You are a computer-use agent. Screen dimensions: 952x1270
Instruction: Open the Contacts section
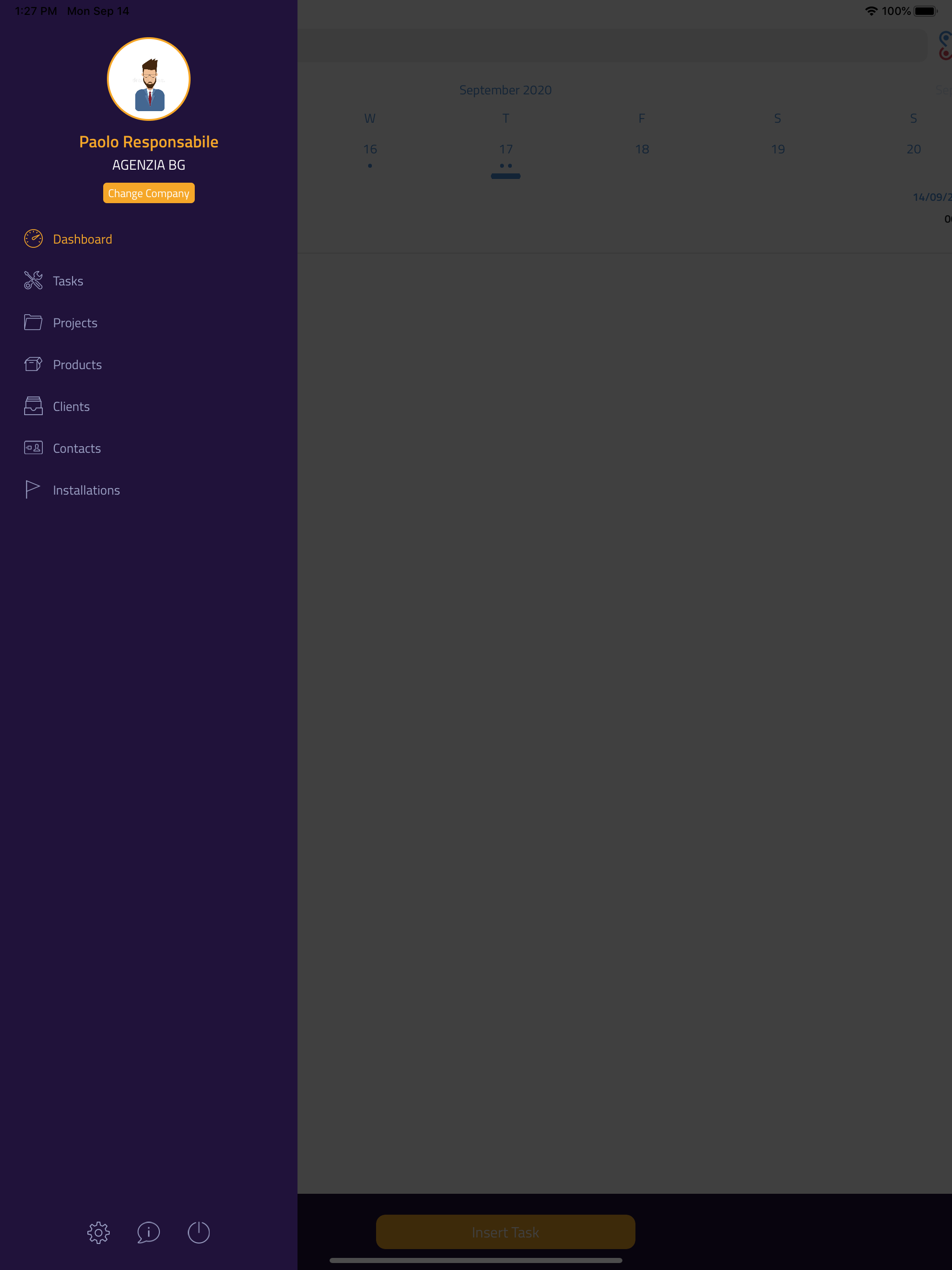coord(77,448)
